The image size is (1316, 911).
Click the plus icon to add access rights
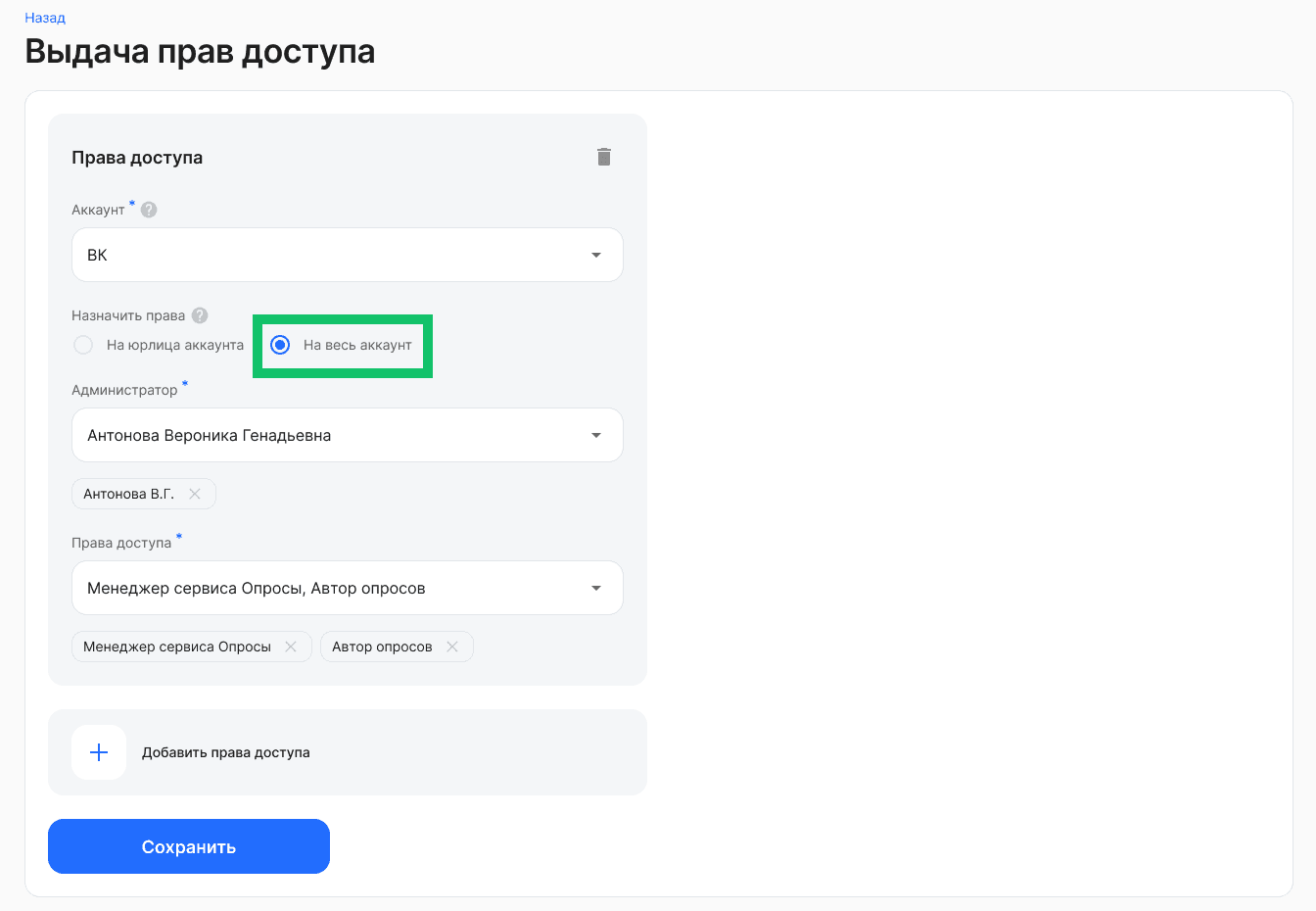point(98,751)
